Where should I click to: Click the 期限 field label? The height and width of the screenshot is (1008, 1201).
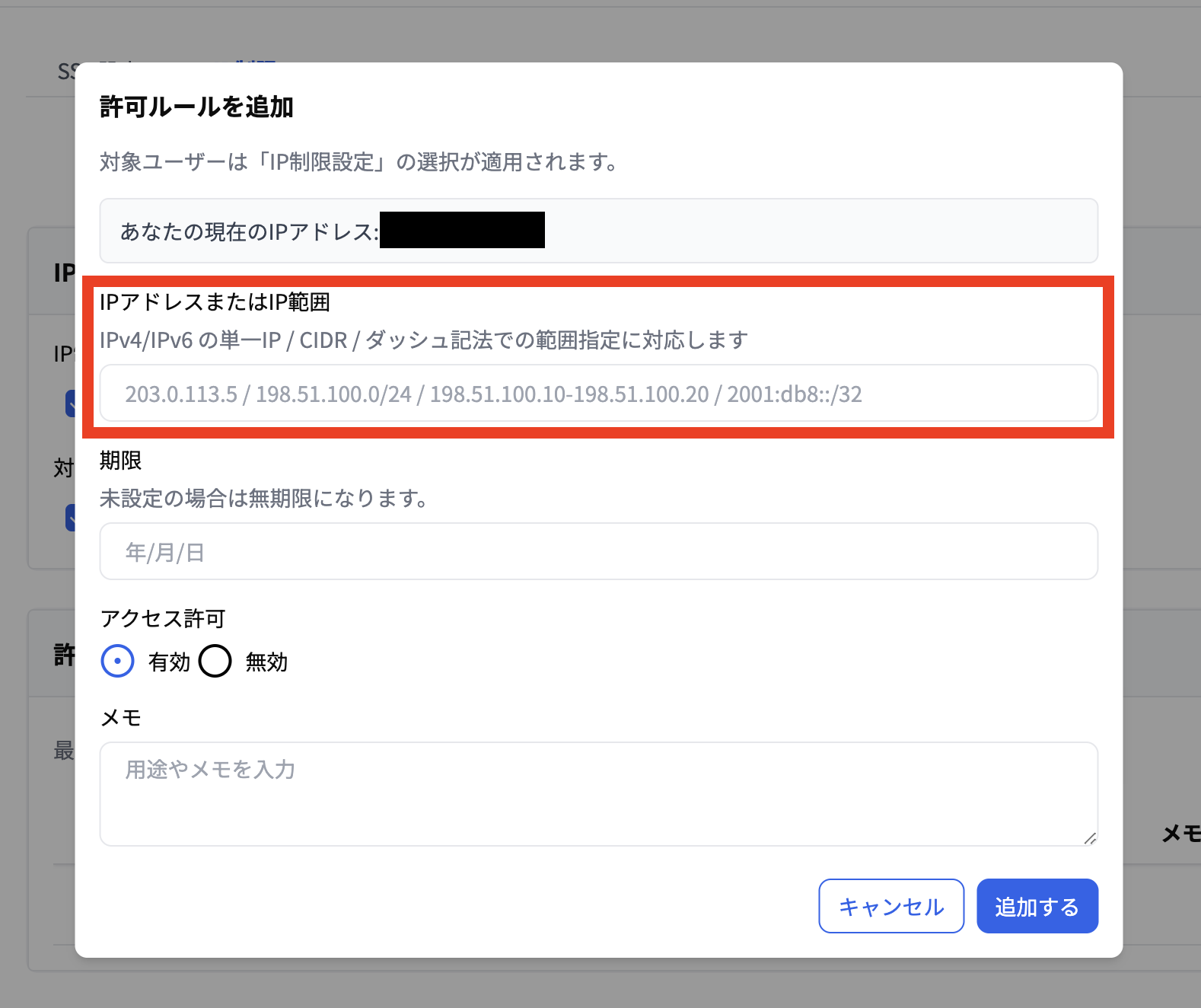click(x=121, y=461)
